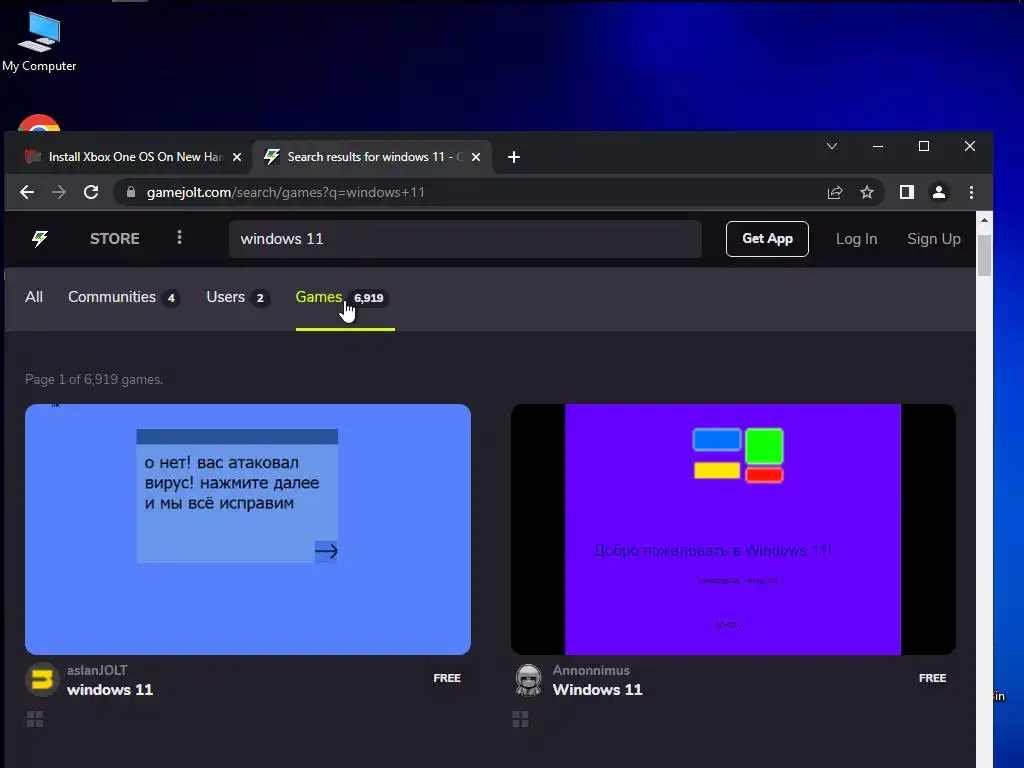Screen dimensions: 1024x768
Task: Click the 6,919 games count badge
Action: pyautogui.click(x=368, y=298)
